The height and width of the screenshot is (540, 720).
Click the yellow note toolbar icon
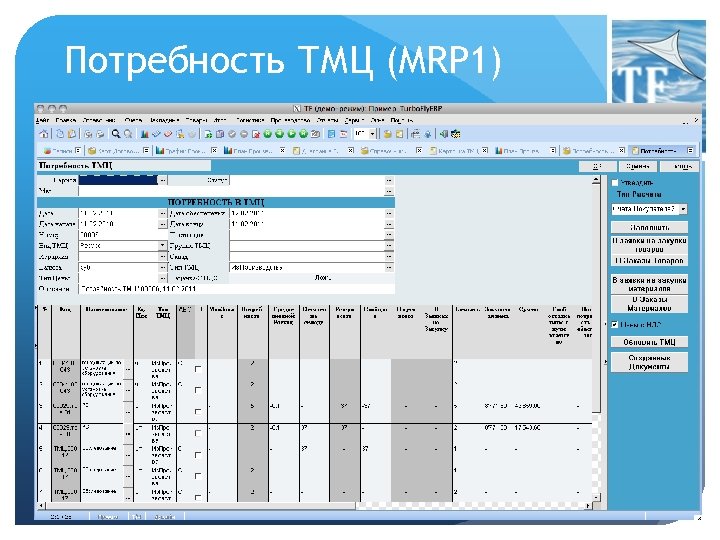click(x=399, y=134)
